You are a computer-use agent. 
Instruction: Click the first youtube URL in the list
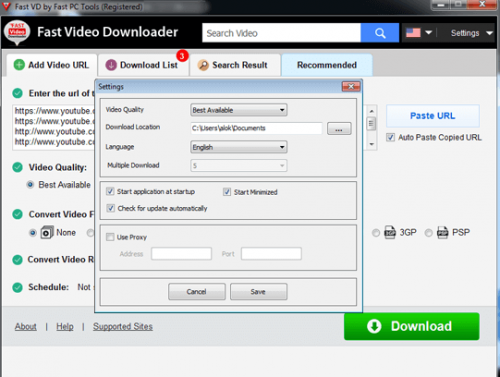pyautogui.click(x=55, y=111)
